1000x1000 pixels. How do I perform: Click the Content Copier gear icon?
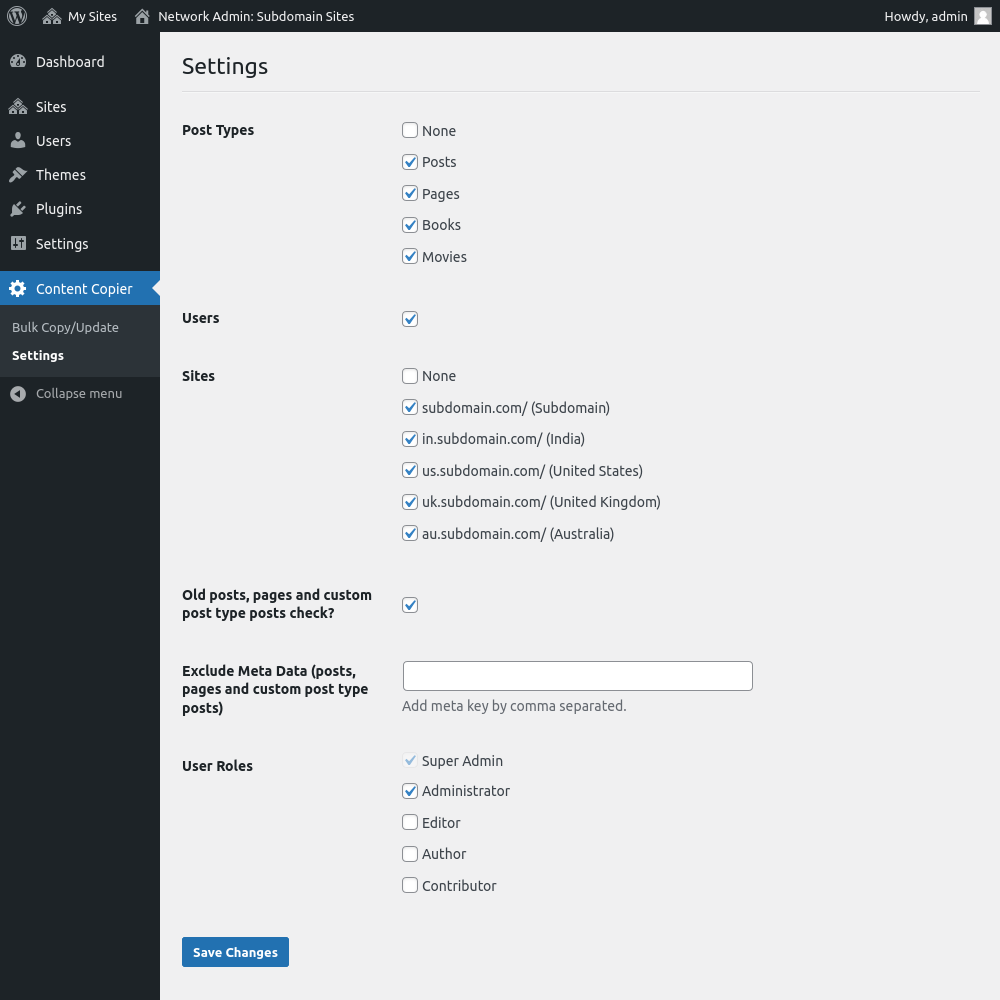click(x=18, y=289)
